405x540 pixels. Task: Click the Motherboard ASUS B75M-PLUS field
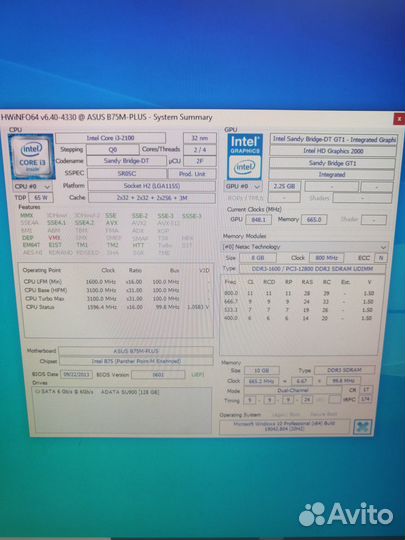coord(136,351)
